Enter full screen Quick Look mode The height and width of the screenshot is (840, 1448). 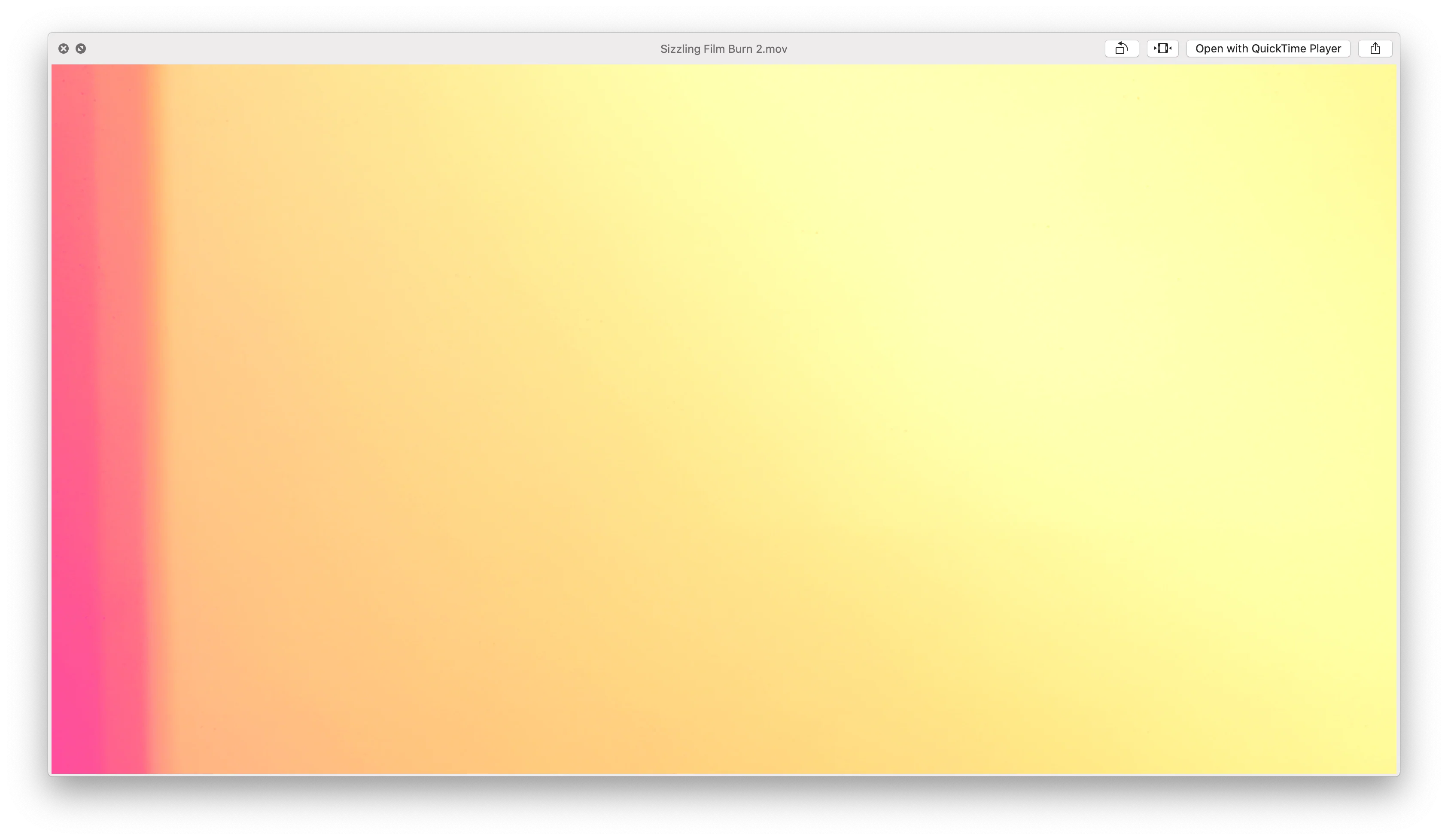[80, 48]
